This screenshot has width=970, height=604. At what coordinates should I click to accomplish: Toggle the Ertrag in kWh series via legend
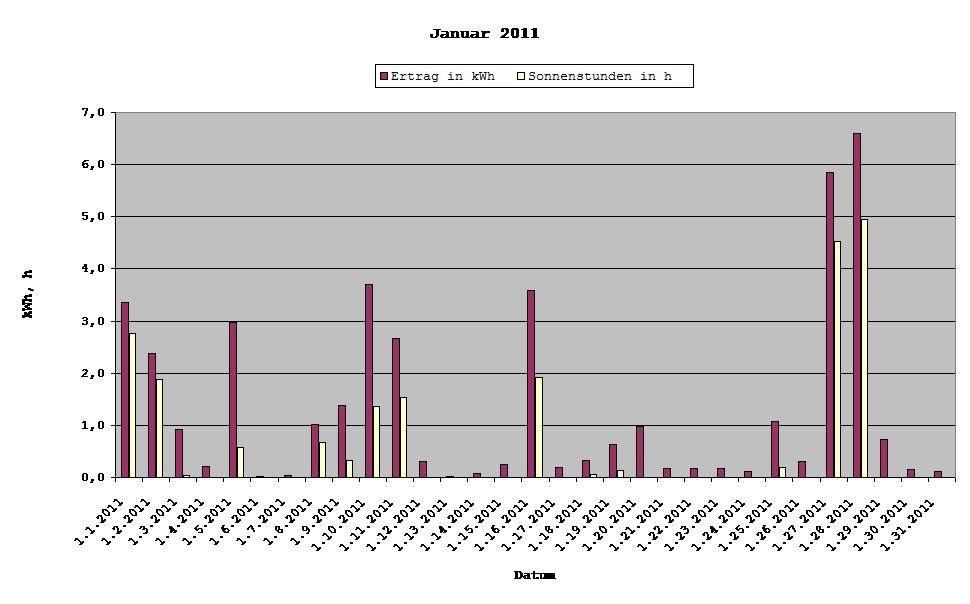(443, 75)
